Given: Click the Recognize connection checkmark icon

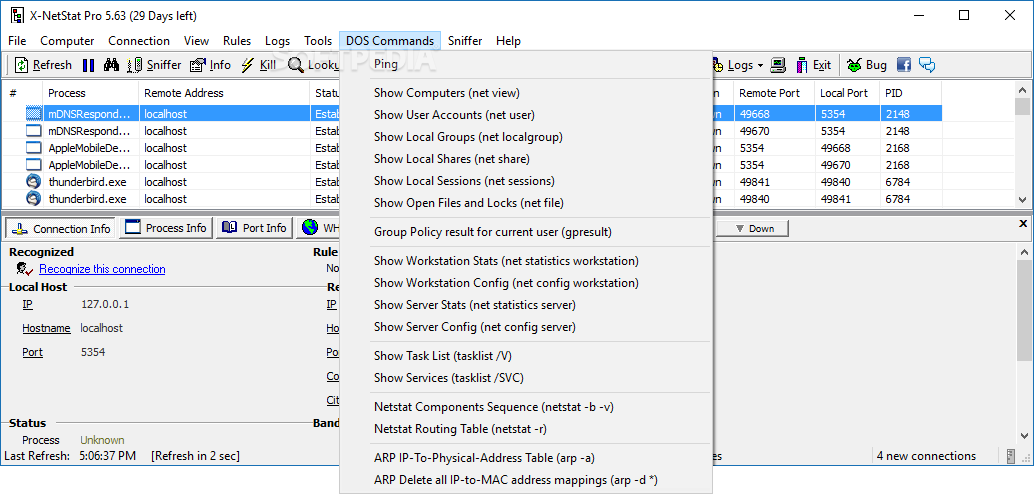Looking at the screenshot, I should tap(25, 269).
